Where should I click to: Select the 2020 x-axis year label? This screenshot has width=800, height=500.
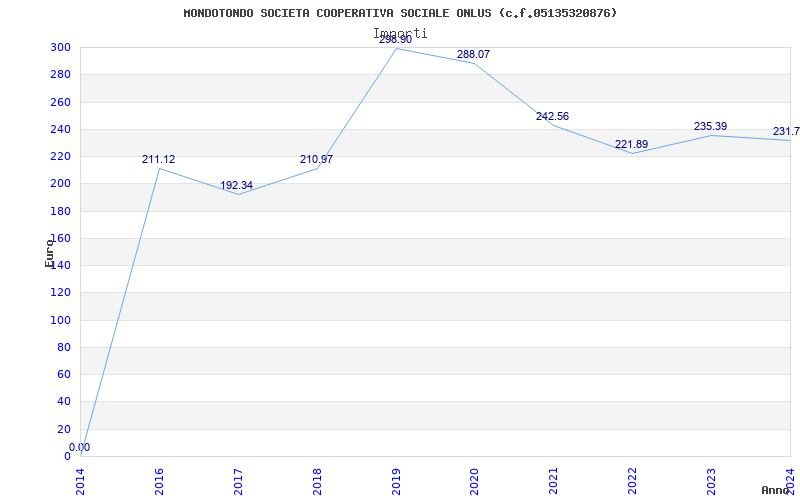[475, 481]
